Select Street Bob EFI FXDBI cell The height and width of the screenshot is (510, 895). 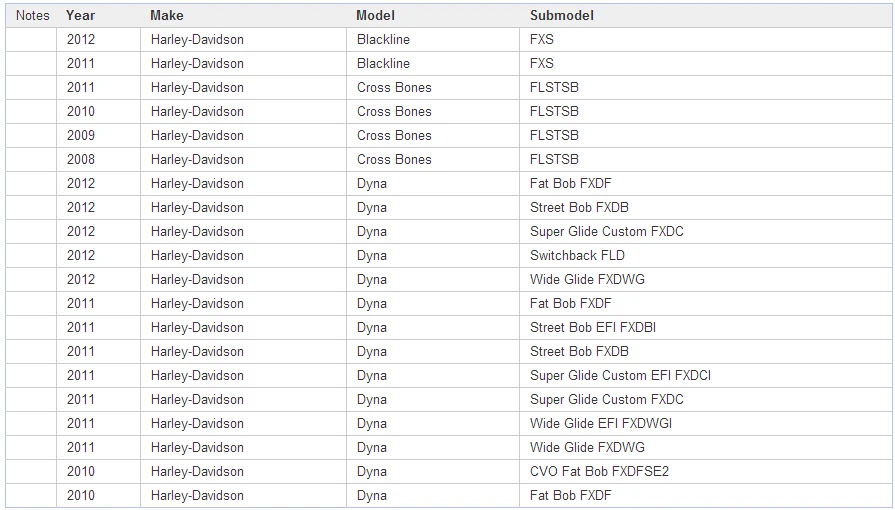[705, 327]
